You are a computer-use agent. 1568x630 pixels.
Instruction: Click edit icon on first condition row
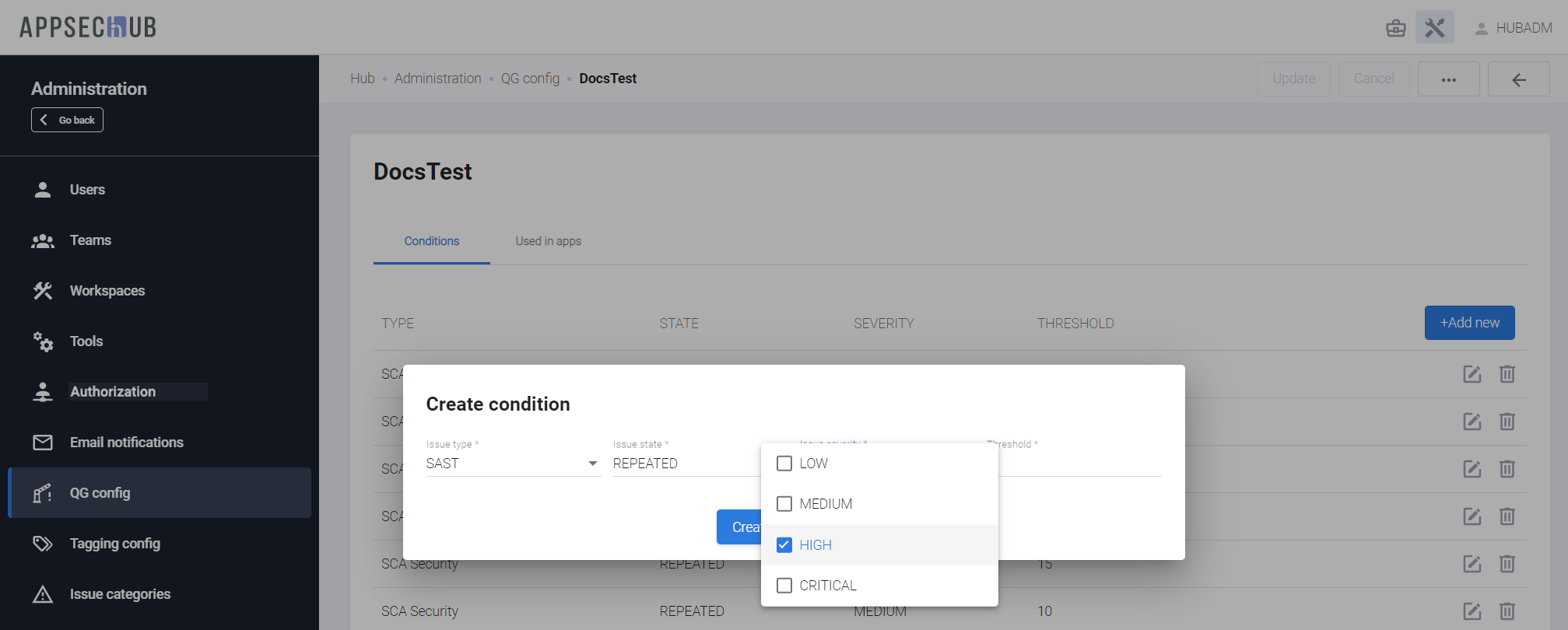click(1472, 374)
